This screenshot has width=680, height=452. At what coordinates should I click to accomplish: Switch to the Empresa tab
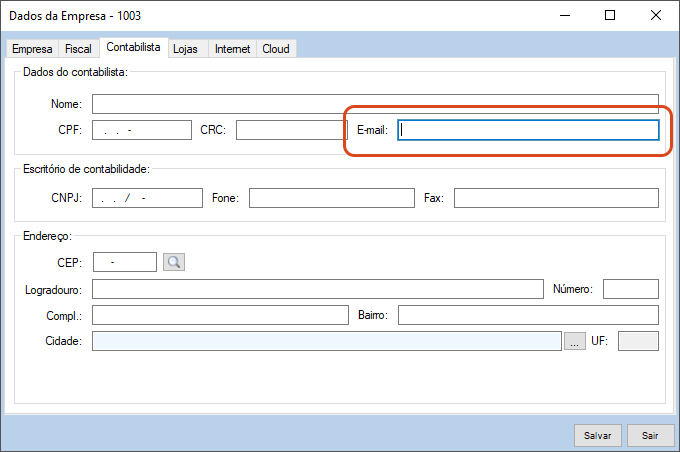point(32,49)
